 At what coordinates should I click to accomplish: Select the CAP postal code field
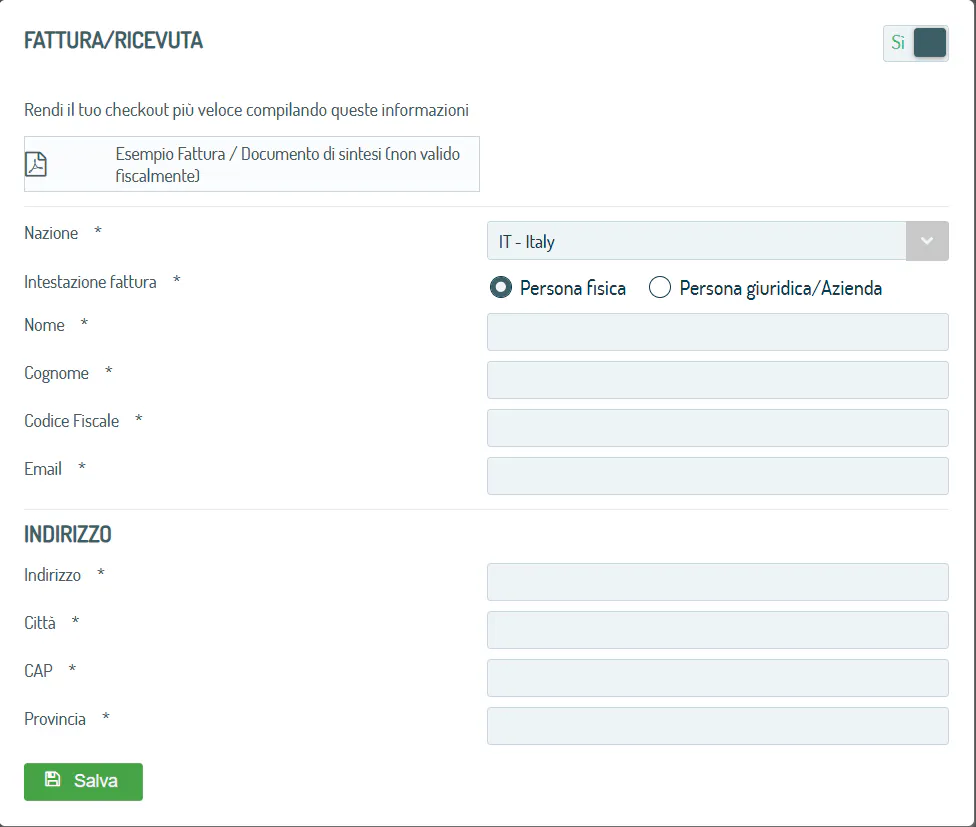pyautogui.click(x=718, y=678)
